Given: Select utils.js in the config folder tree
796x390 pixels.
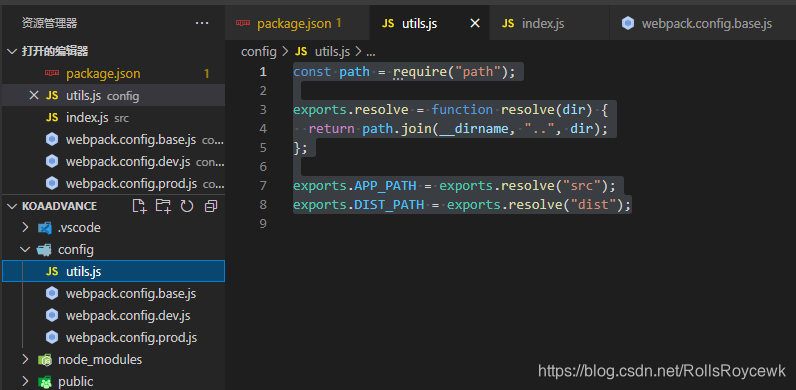Looking at the screenshot, I should pos(114,272).
